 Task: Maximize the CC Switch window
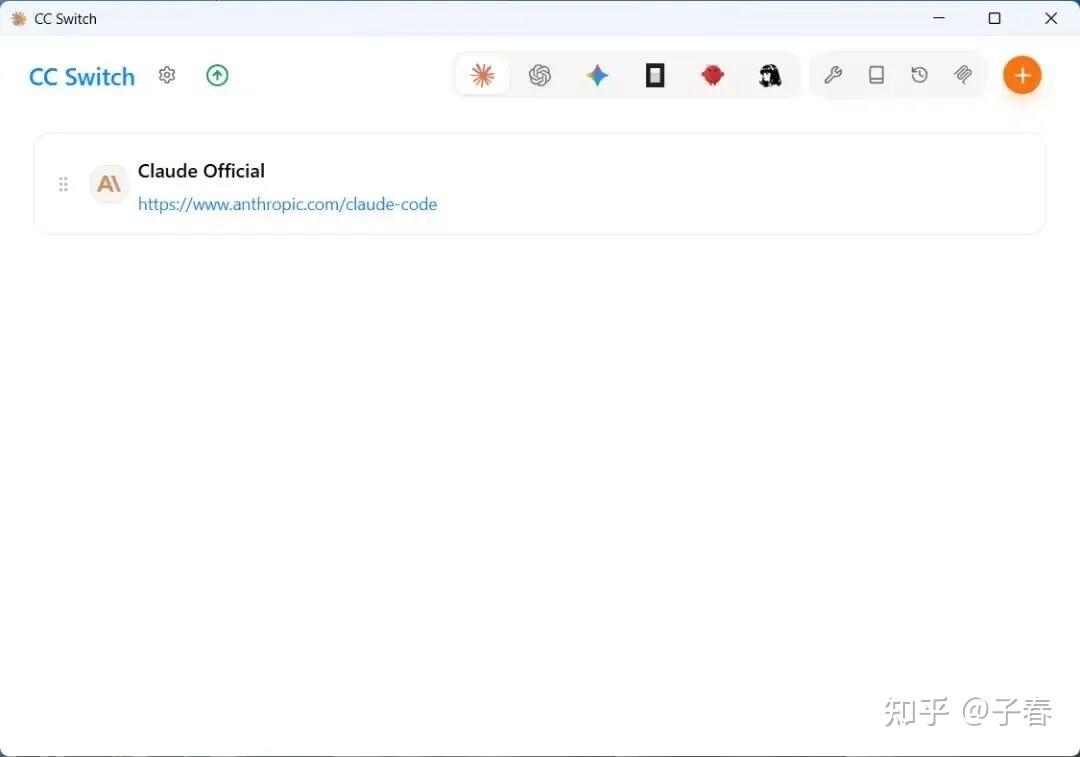995,18
